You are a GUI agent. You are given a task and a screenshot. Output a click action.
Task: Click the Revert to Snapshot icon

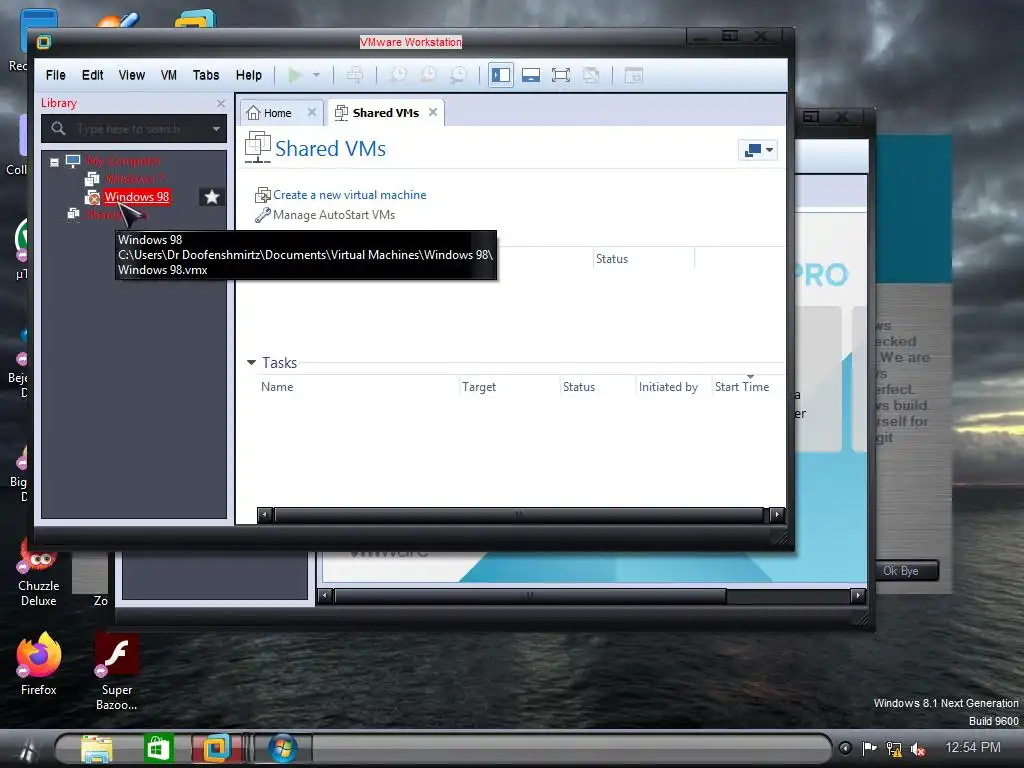point(428,75)
